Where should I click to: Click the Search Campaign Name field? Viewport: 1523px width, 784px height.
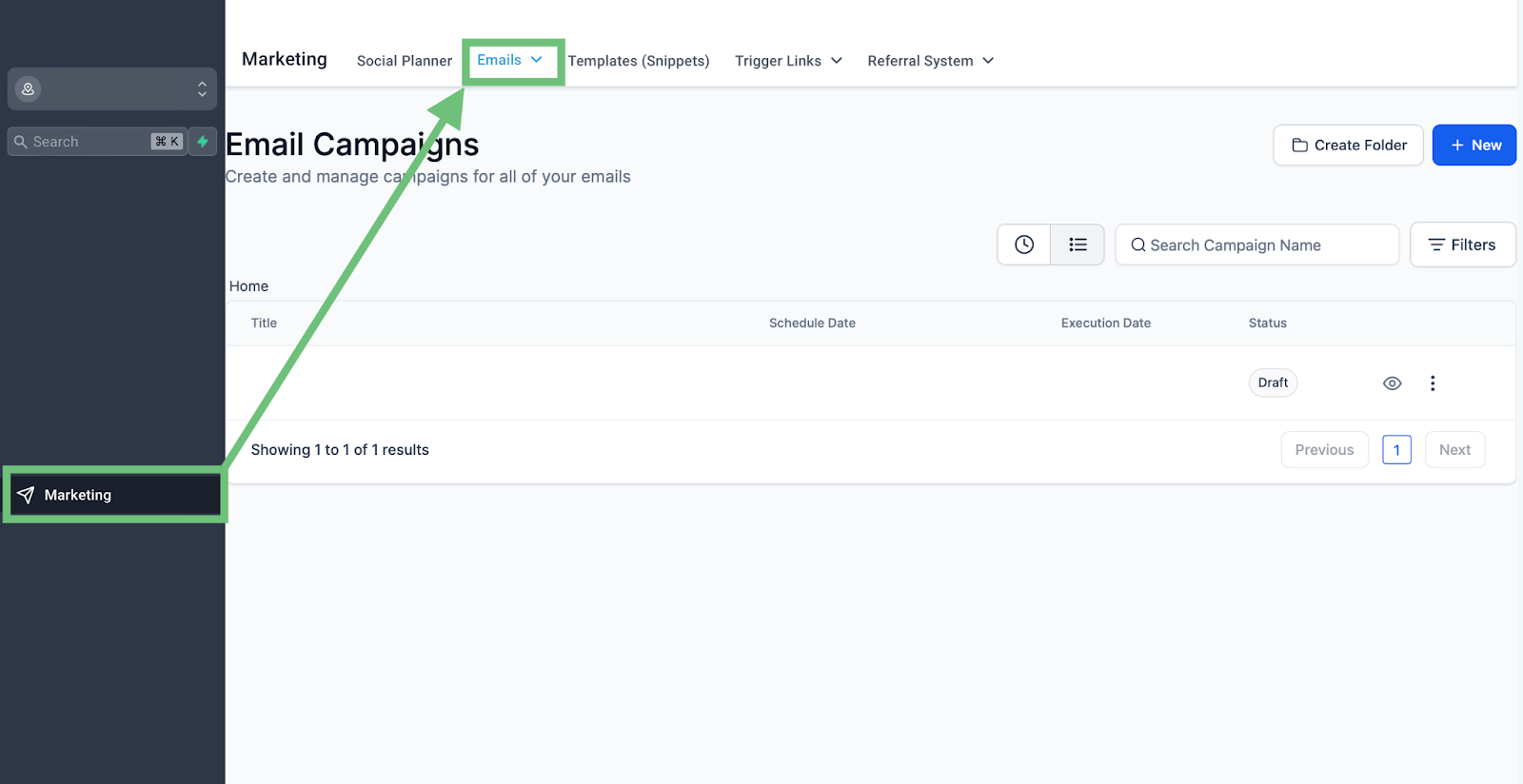coord(1256,245)
